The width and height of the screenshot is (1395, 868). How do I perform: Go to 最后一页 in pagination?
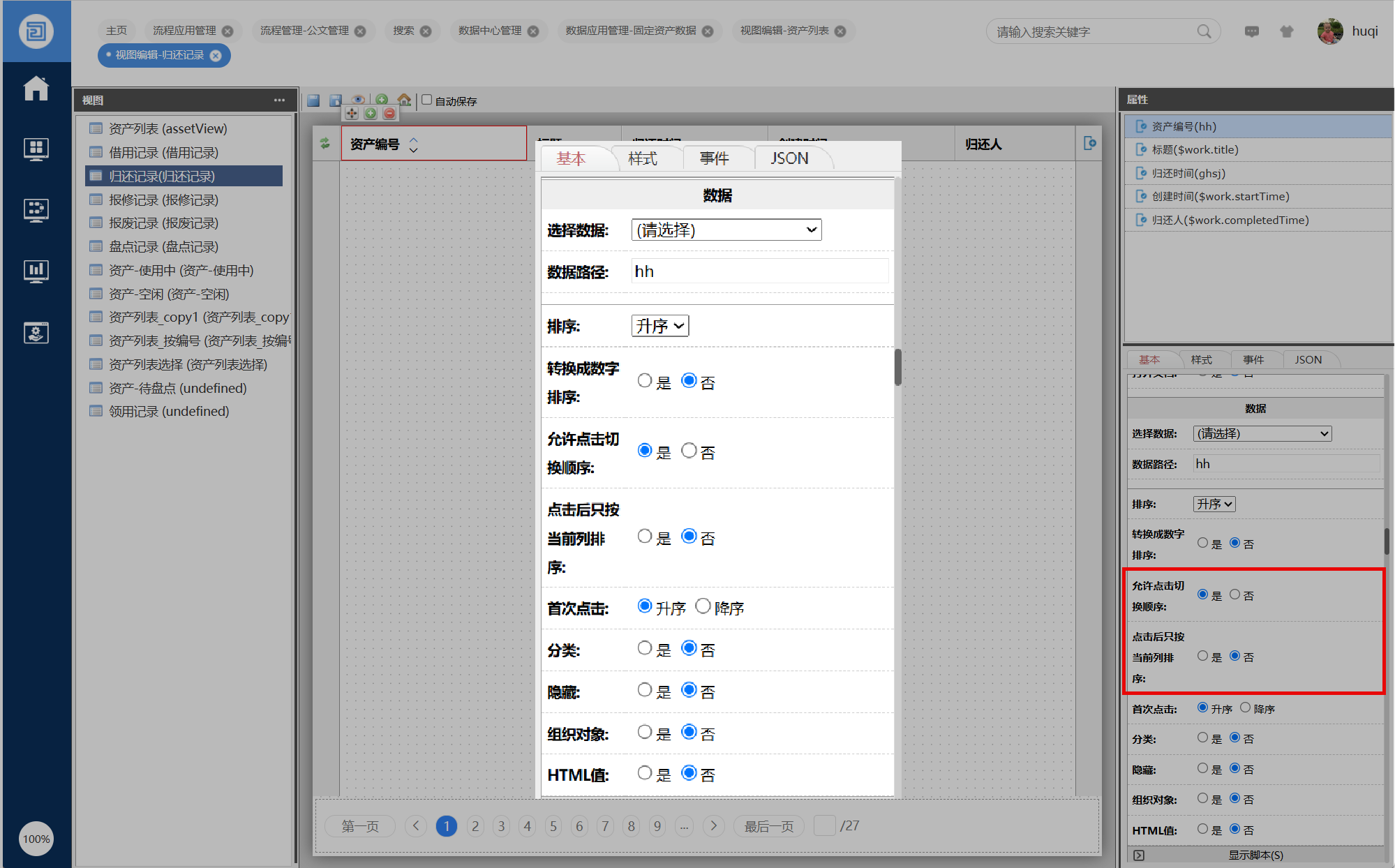(x=768, y=826)
